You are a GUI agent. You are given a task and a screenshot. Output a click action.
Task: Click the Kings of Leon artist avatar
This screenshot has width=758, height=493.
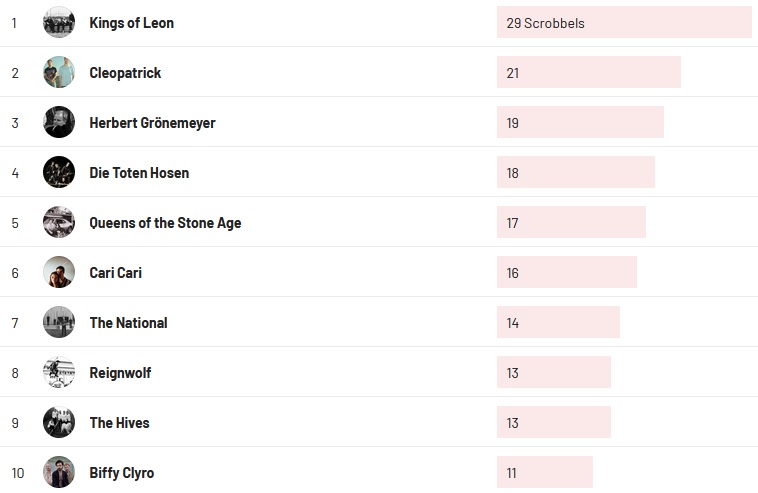click(x=59, y=22)
